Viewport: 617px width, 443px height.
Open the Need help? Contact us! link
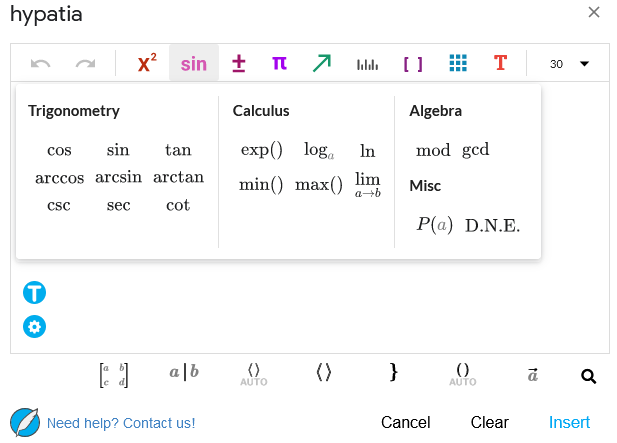(121, 423)
